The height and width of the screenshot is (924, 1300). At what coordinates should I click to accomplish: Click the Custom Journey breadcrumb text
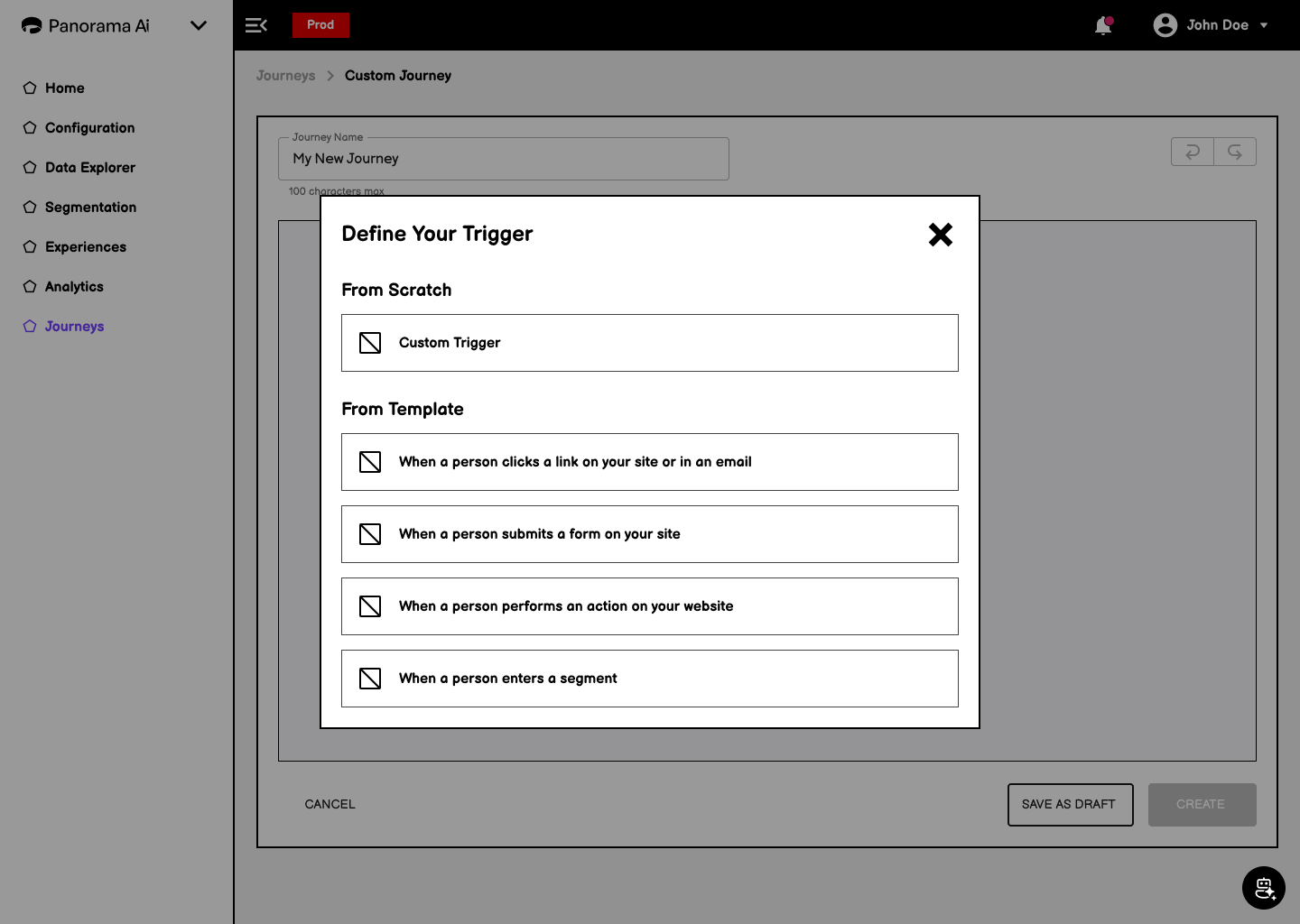click(x=398, y=76)
